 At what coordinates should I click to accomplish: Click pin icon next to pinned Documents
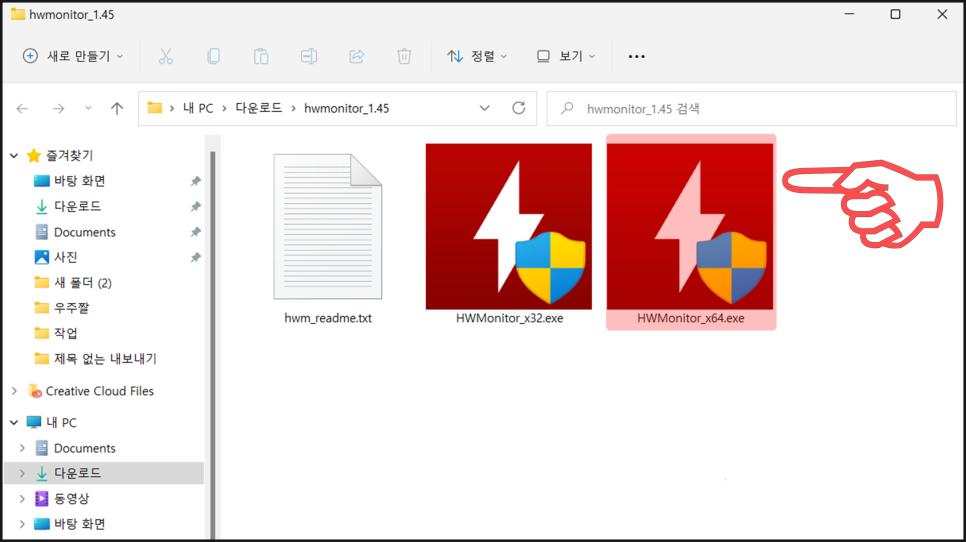[x=195, y=232]
